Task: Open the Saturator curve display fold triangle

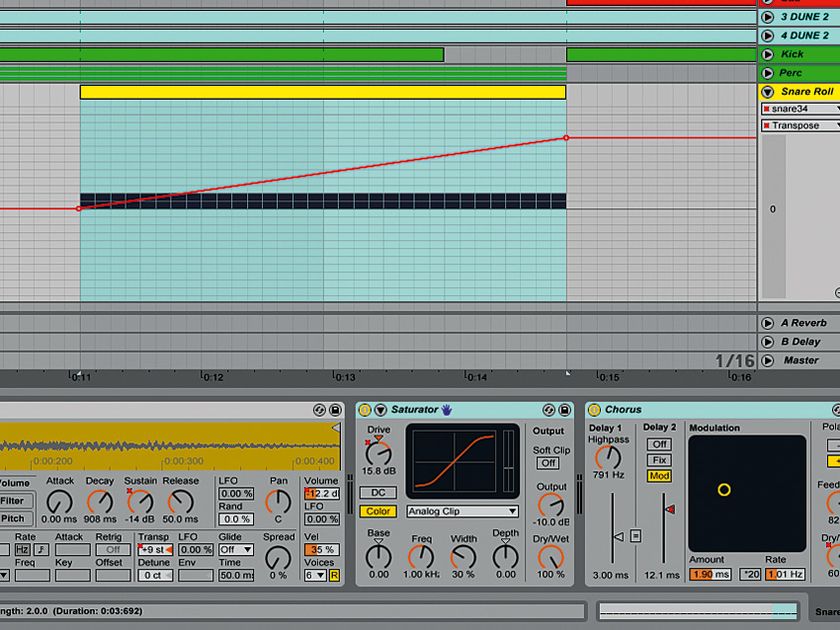Action: (380, 409)
